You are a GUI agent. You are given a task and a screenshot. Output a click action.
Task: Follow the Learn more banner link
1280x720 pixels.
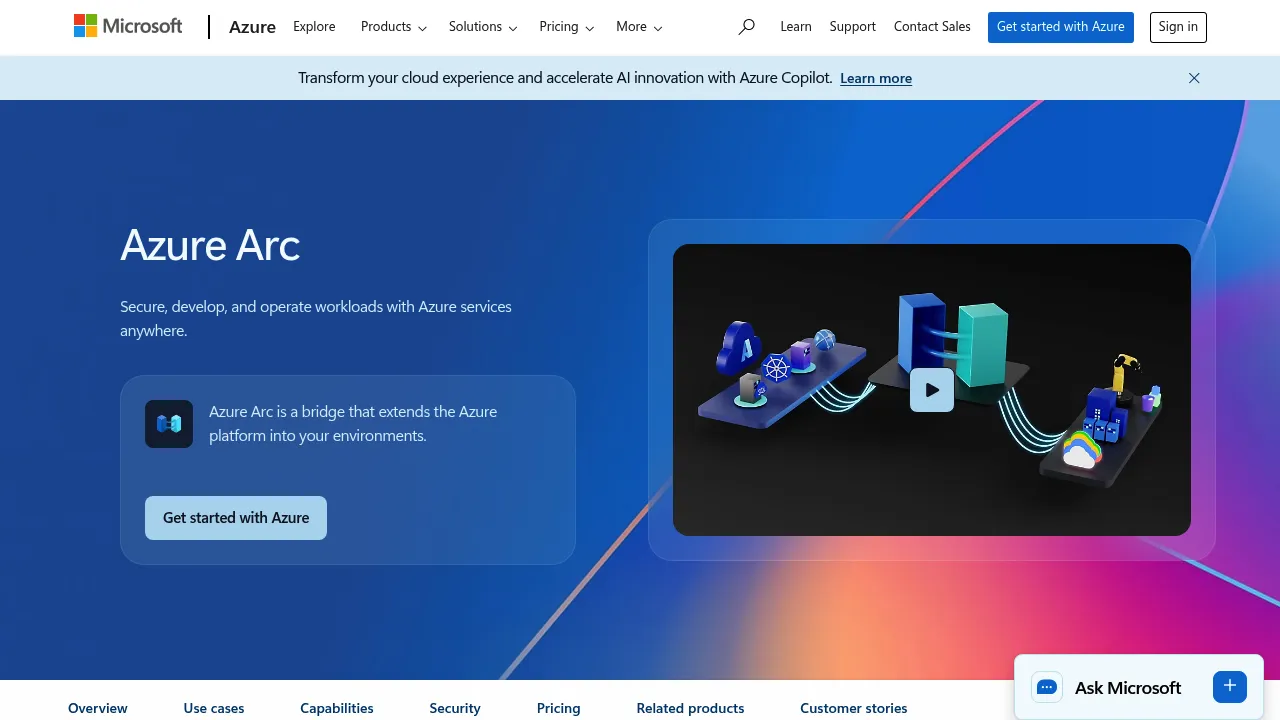pos(876,78)
